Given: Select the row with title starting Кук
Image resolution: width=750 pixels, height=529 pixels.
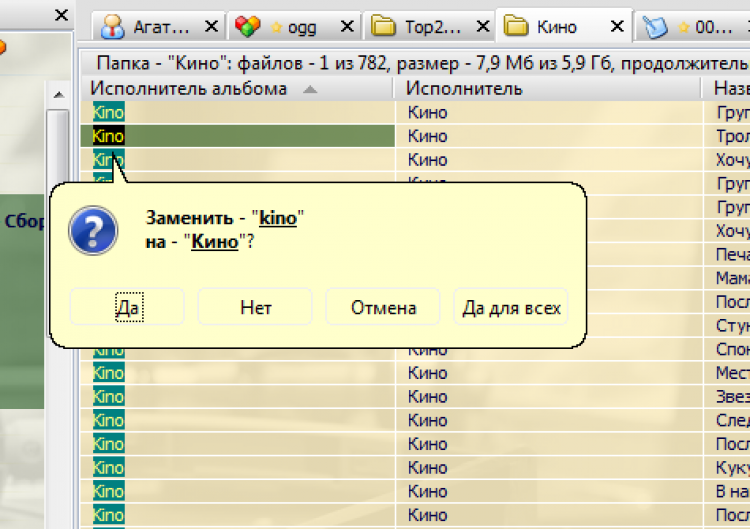Looking at the screenshot, I should [x=415, y=467].
